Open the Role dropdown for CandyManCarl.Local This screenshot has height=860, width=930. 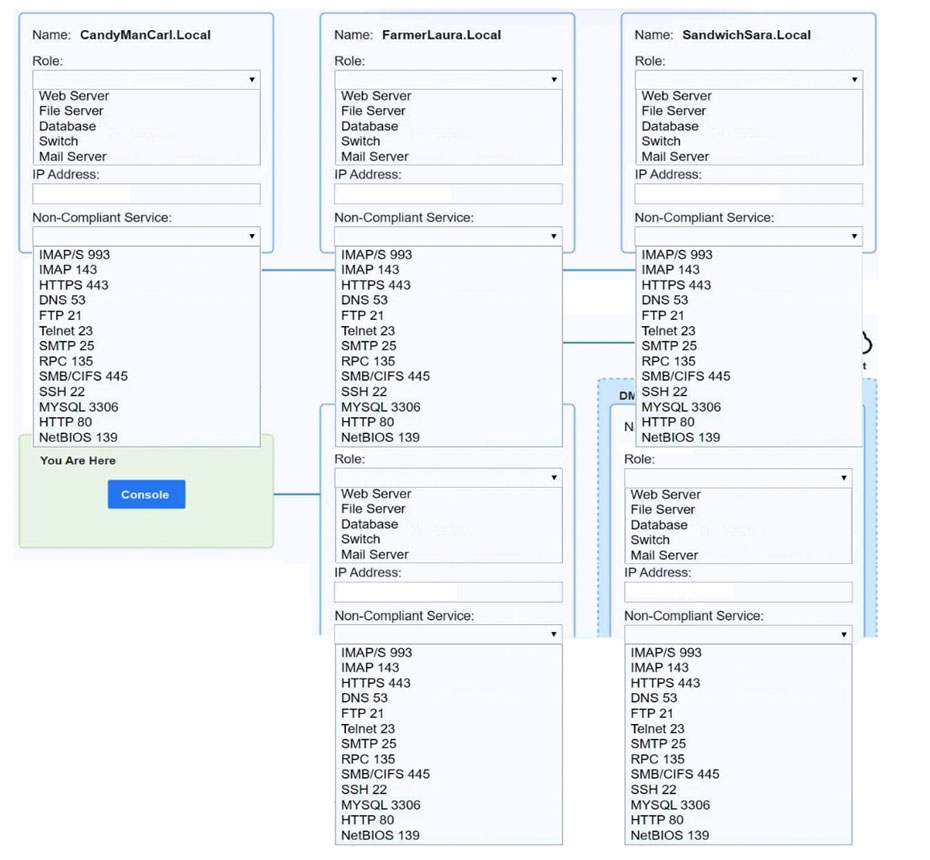pos(146,80)
